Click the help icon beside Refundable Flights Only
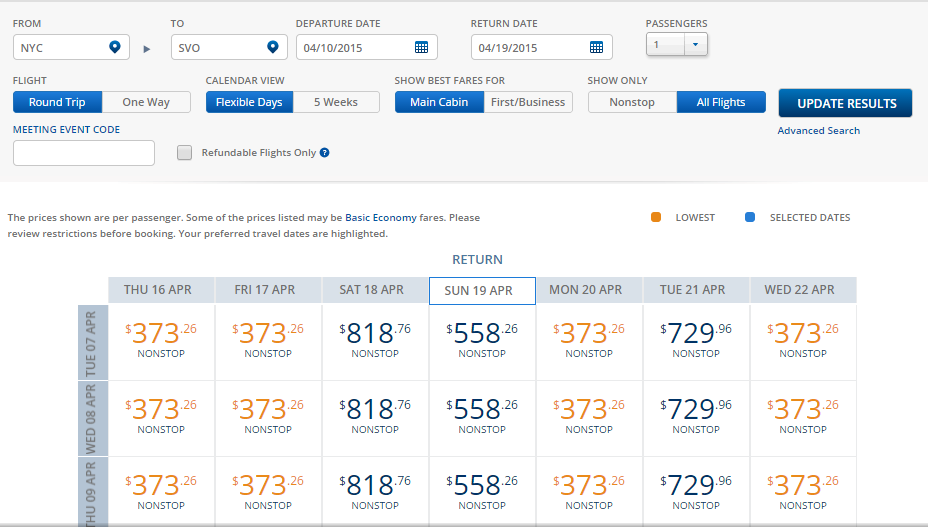 tap(324, 153)
